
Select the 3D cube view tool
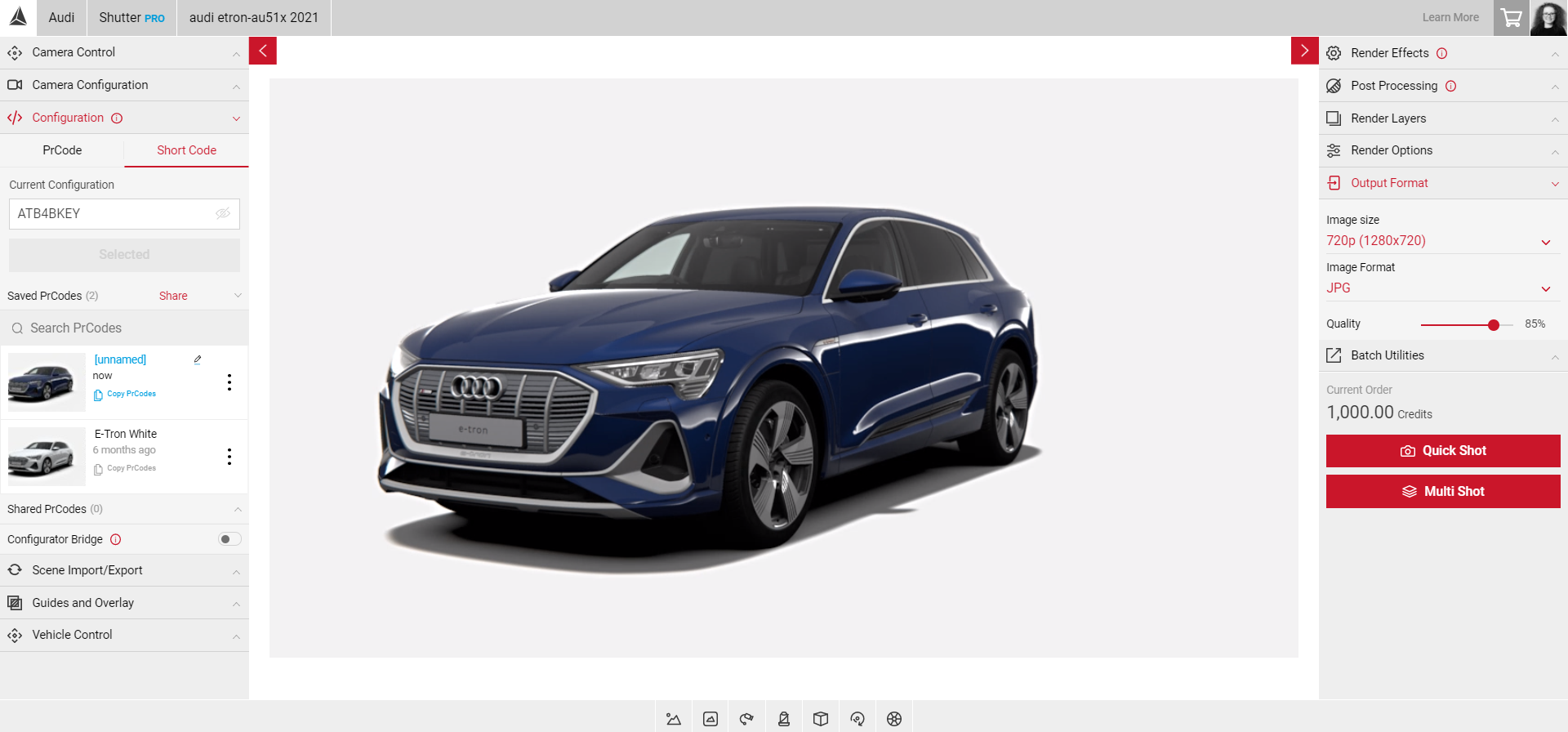821,719
